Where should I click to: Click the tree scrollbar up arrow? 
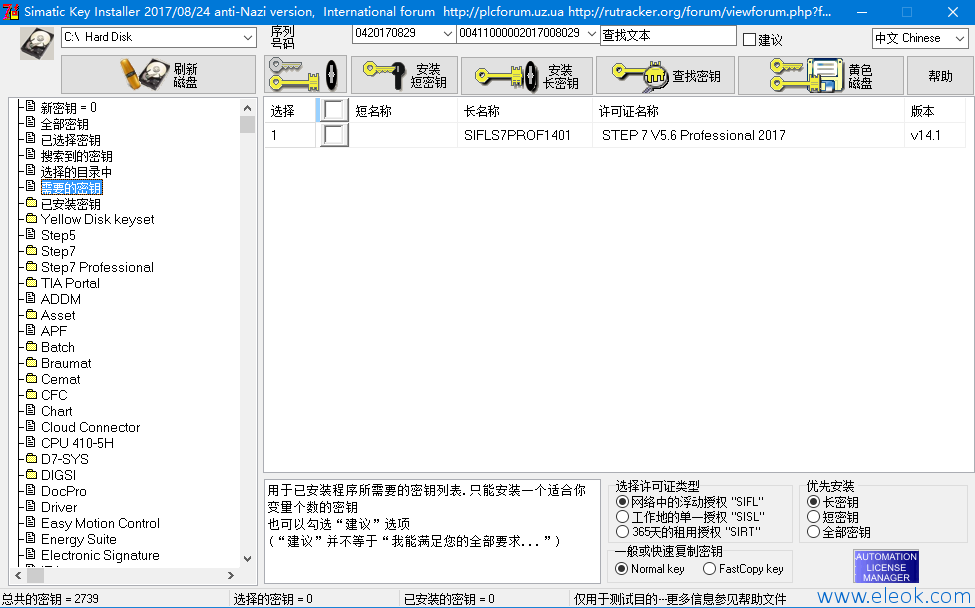247,107
